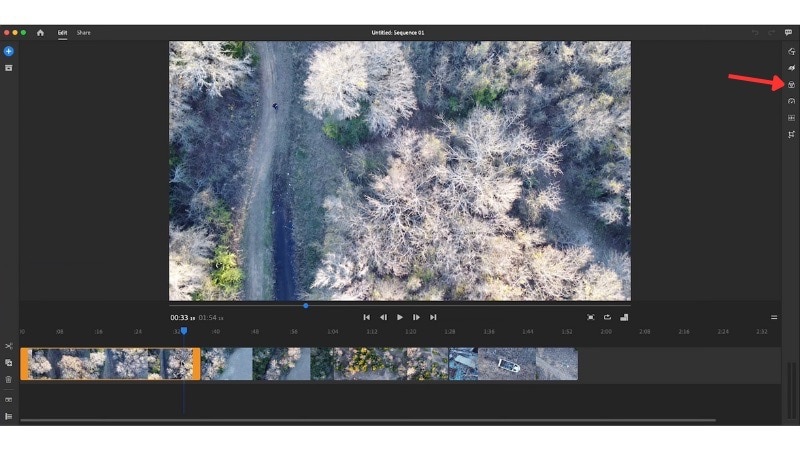Open the aspect ratio orientation control
Screen dimensions: 800x450
click(624, 317)
